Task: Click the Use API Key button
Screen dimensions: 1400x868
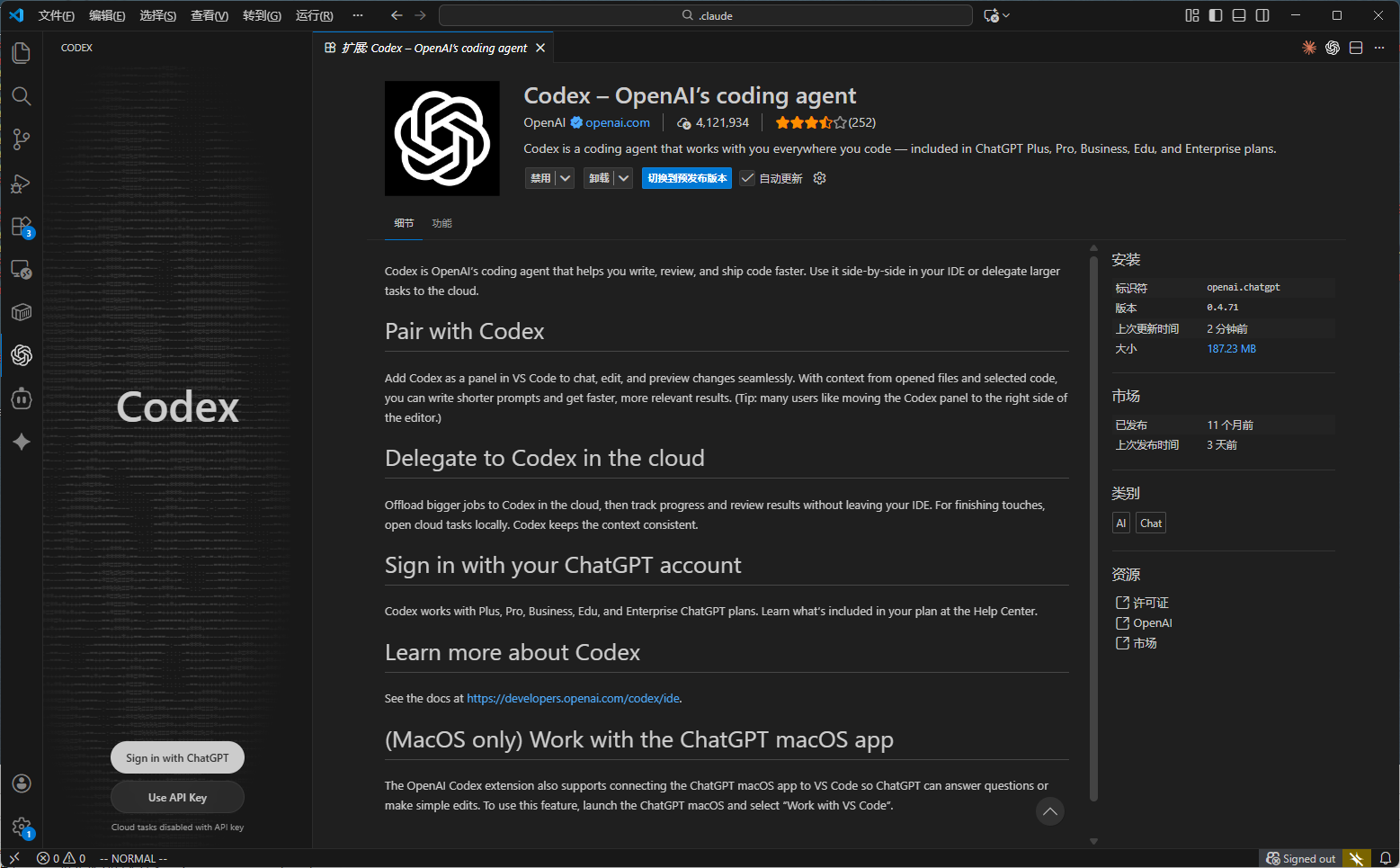Action: point(177,797)
